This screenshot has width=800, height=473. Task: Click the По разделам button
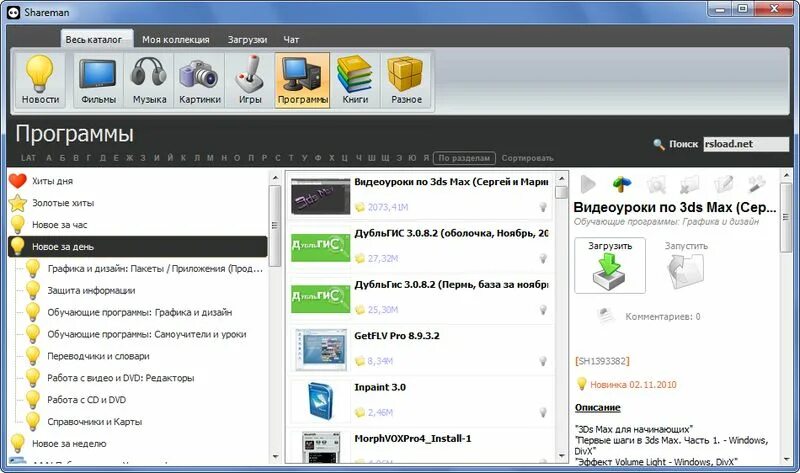pos(464,158)
